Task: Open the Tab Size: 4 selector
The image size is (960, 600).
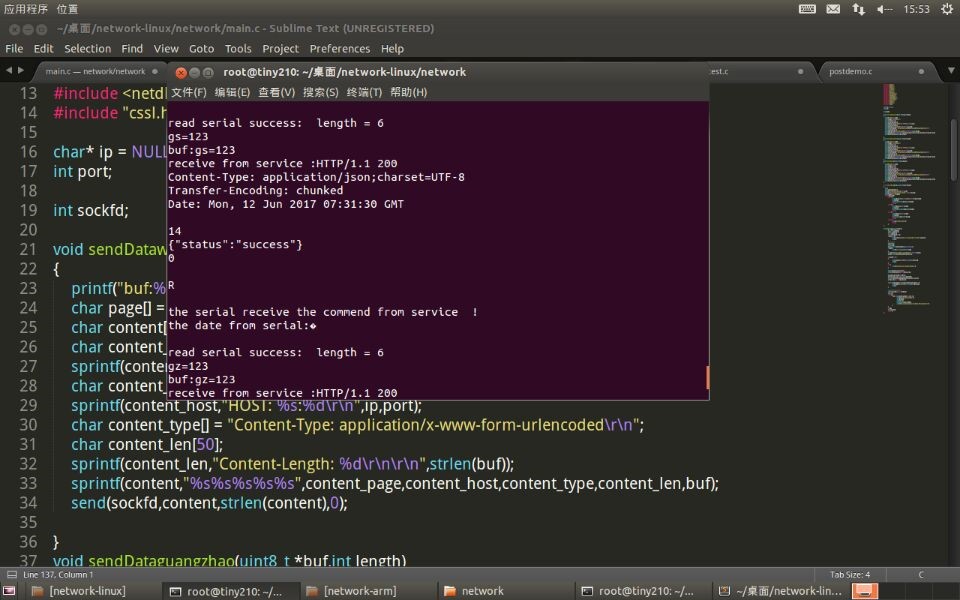Action: 850,574
